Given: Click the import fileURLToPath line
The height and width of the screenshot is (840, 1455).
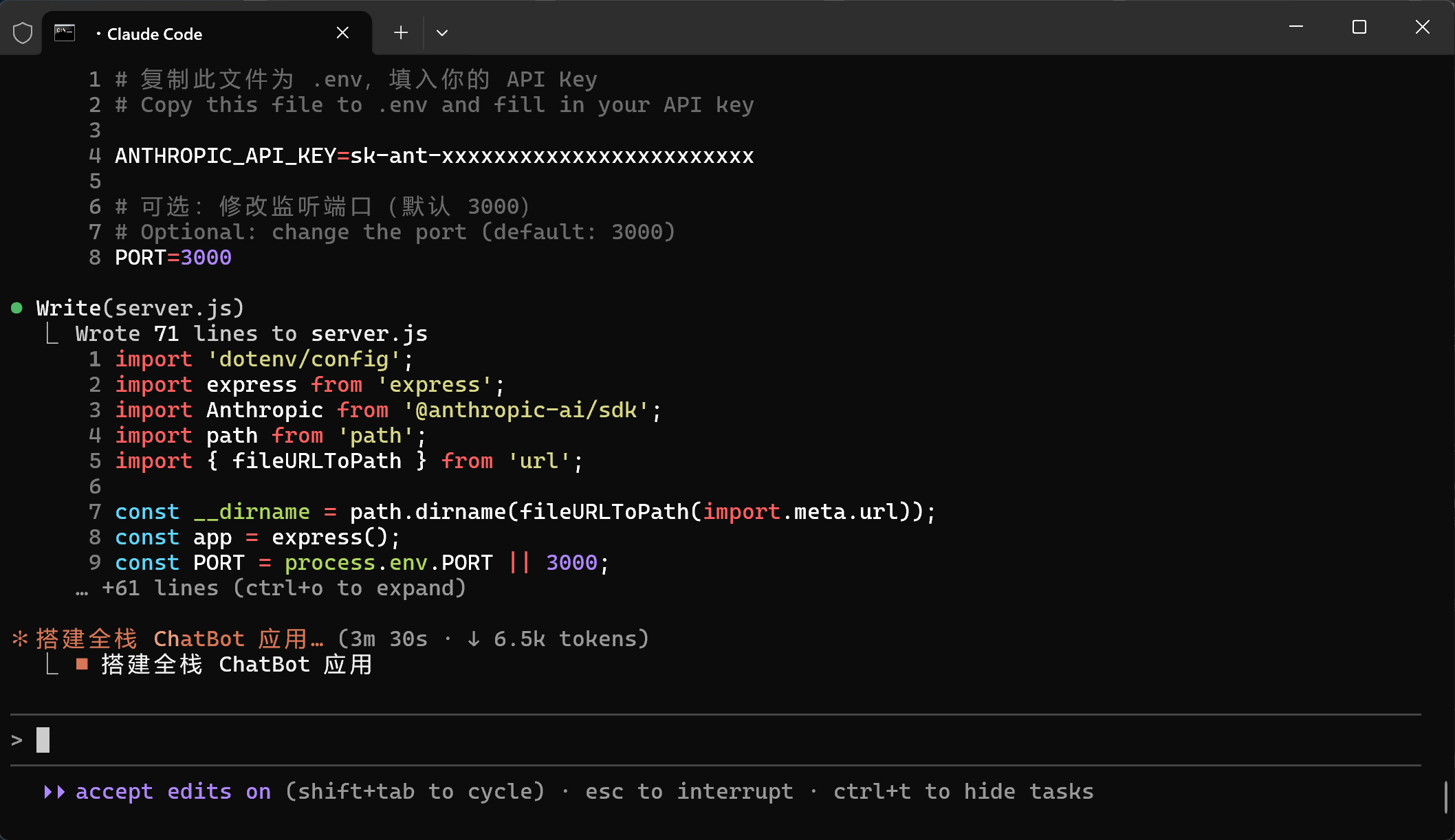Looking at the screenshot, I should coord(349,461).
